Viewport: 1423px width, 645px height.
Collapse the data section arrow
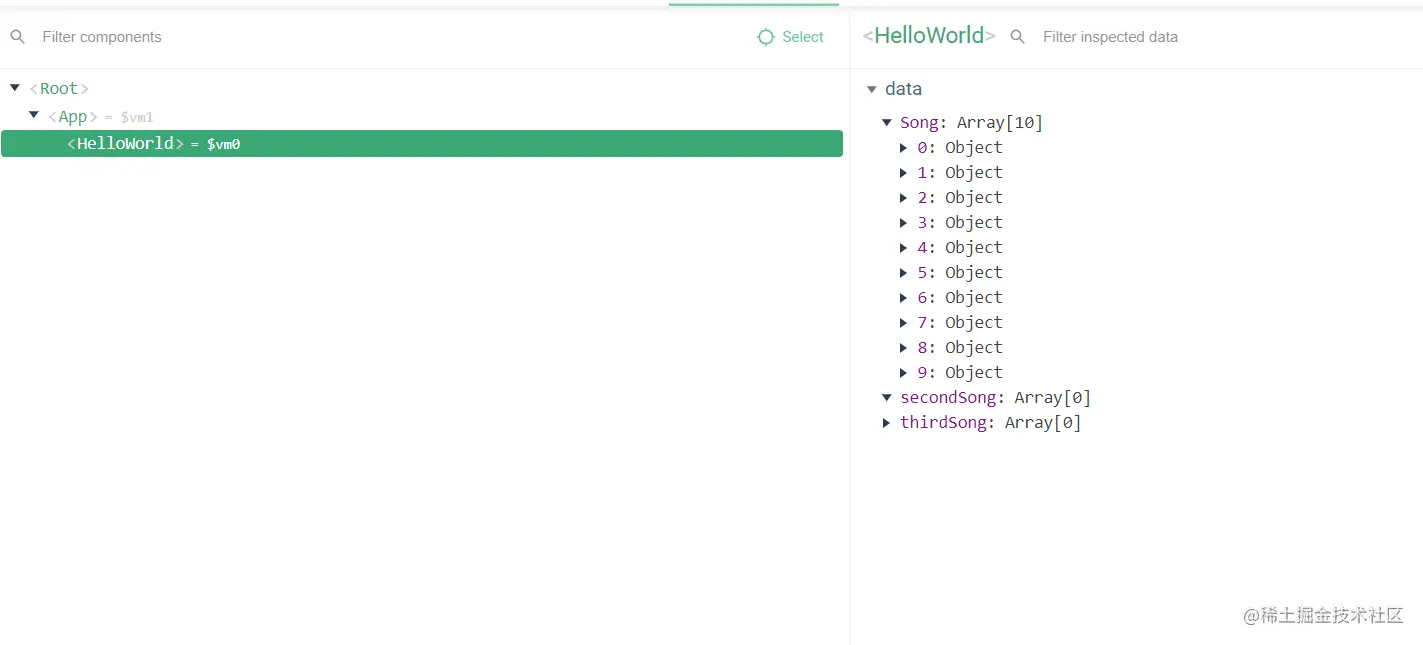pyautogui.click(x=871, y=89)
